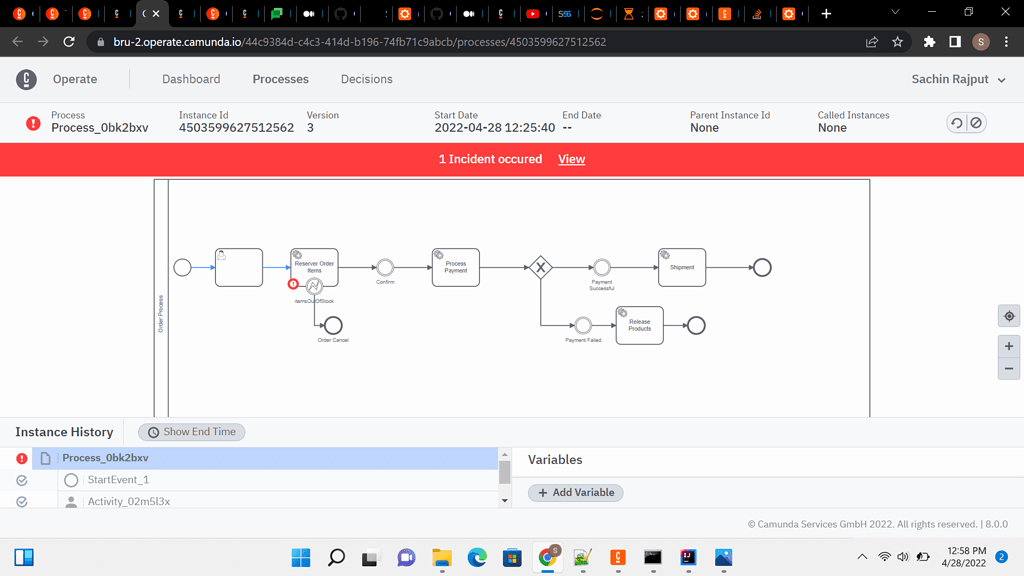Open the Sachin Rajput account menu
Image resolution: width=1024 pixels, height=576 pixels.
pos(958,78)
